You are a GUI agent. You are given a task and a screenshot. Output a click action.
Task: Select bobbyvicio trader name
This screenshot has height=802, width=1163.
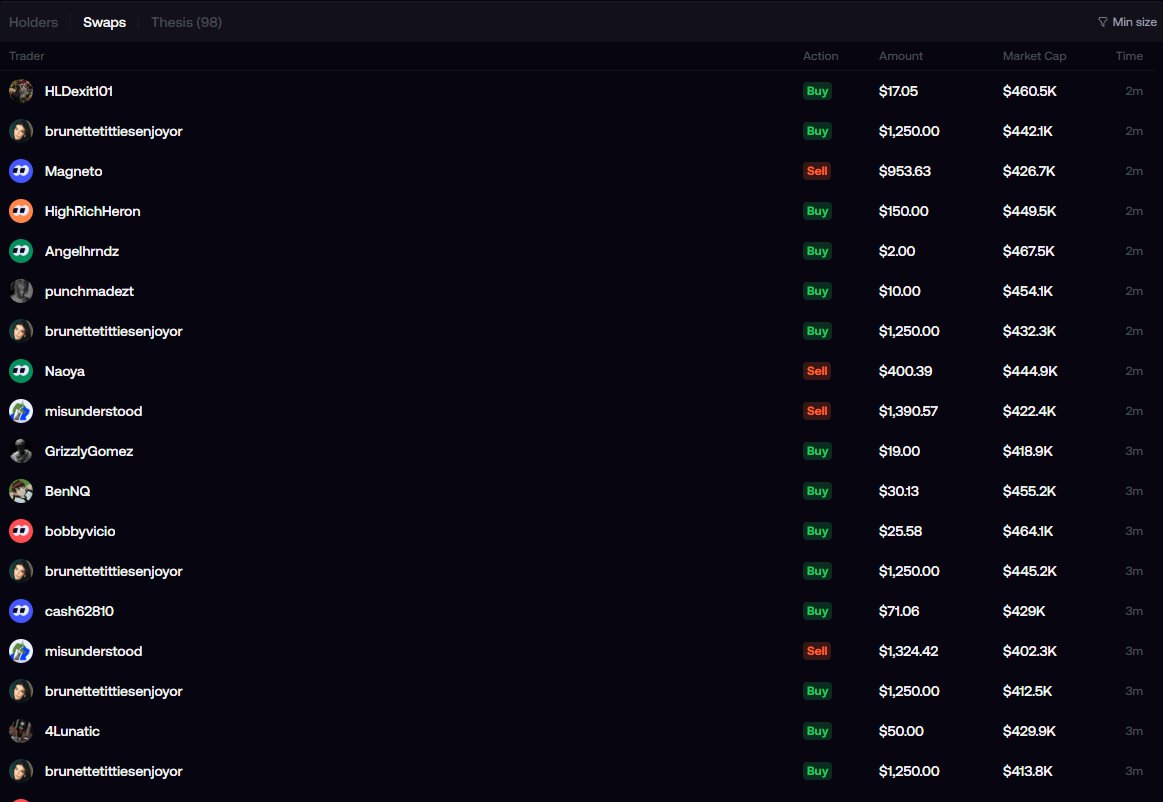pyautogui.click(x=80, y=531)
